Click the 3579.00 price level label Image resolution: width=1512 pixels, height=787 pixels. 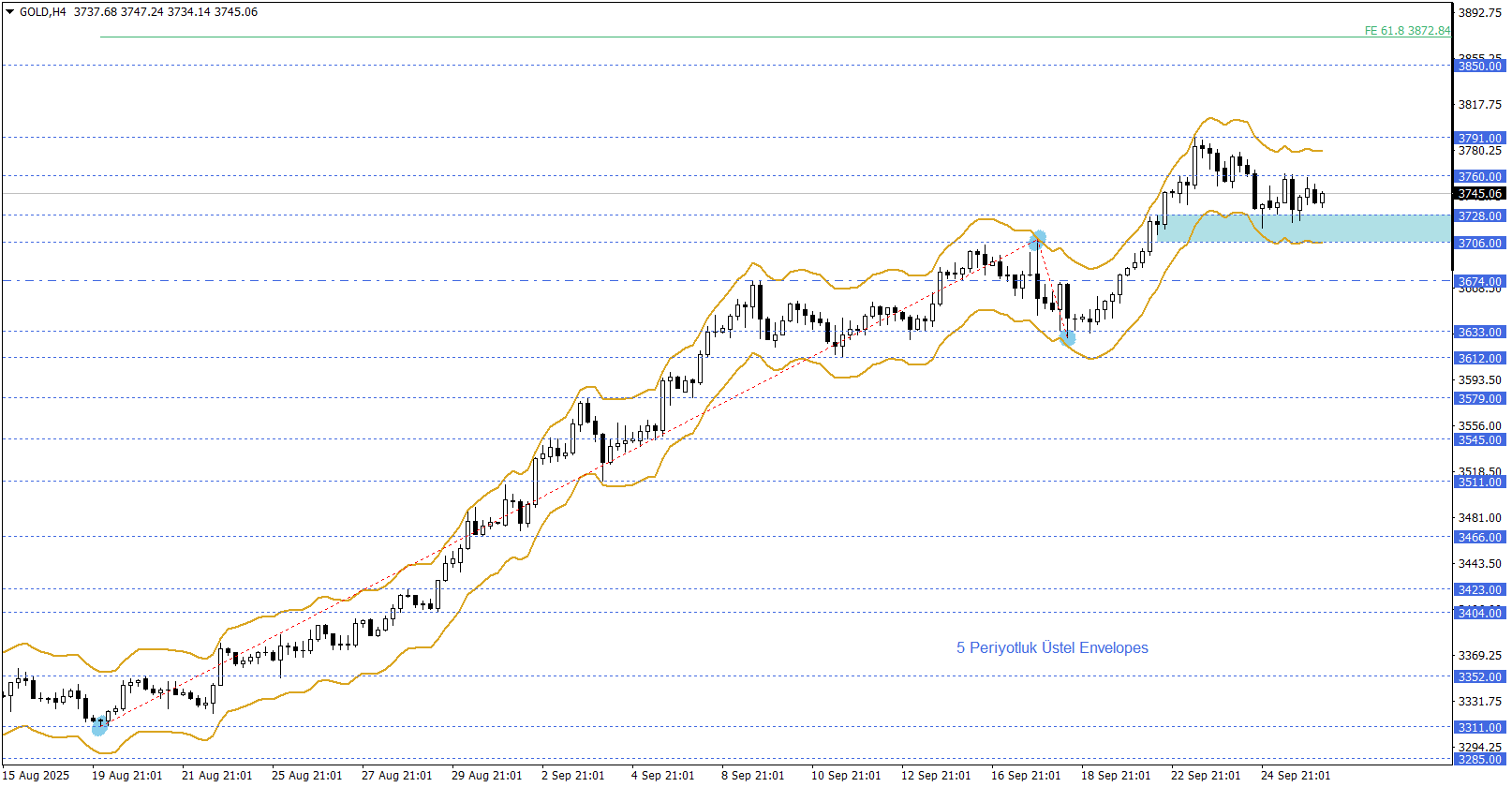tap(1480, 398)
